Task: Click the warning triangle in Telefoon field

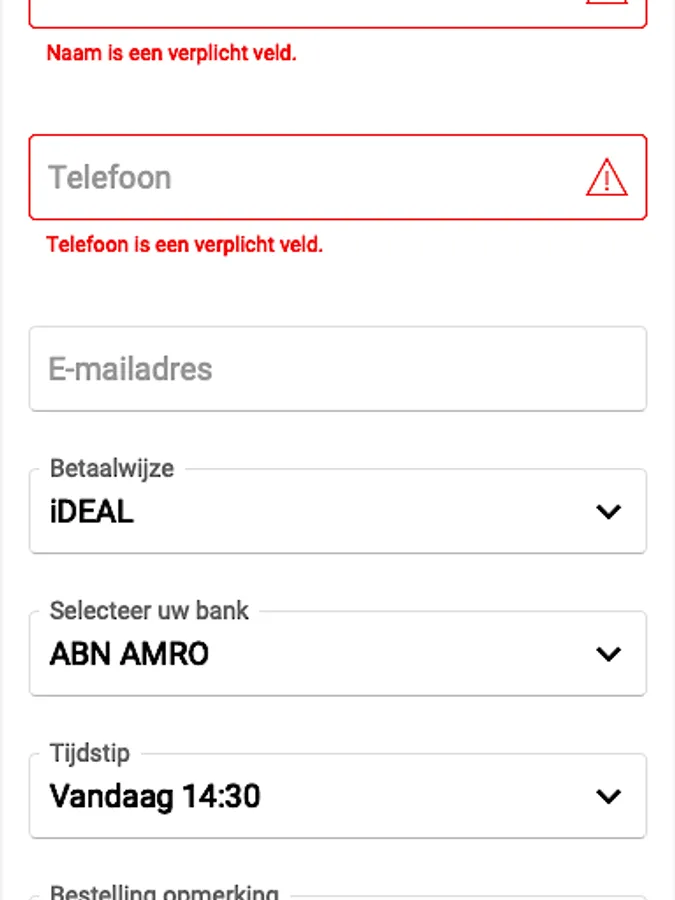Action: [606, 178]
